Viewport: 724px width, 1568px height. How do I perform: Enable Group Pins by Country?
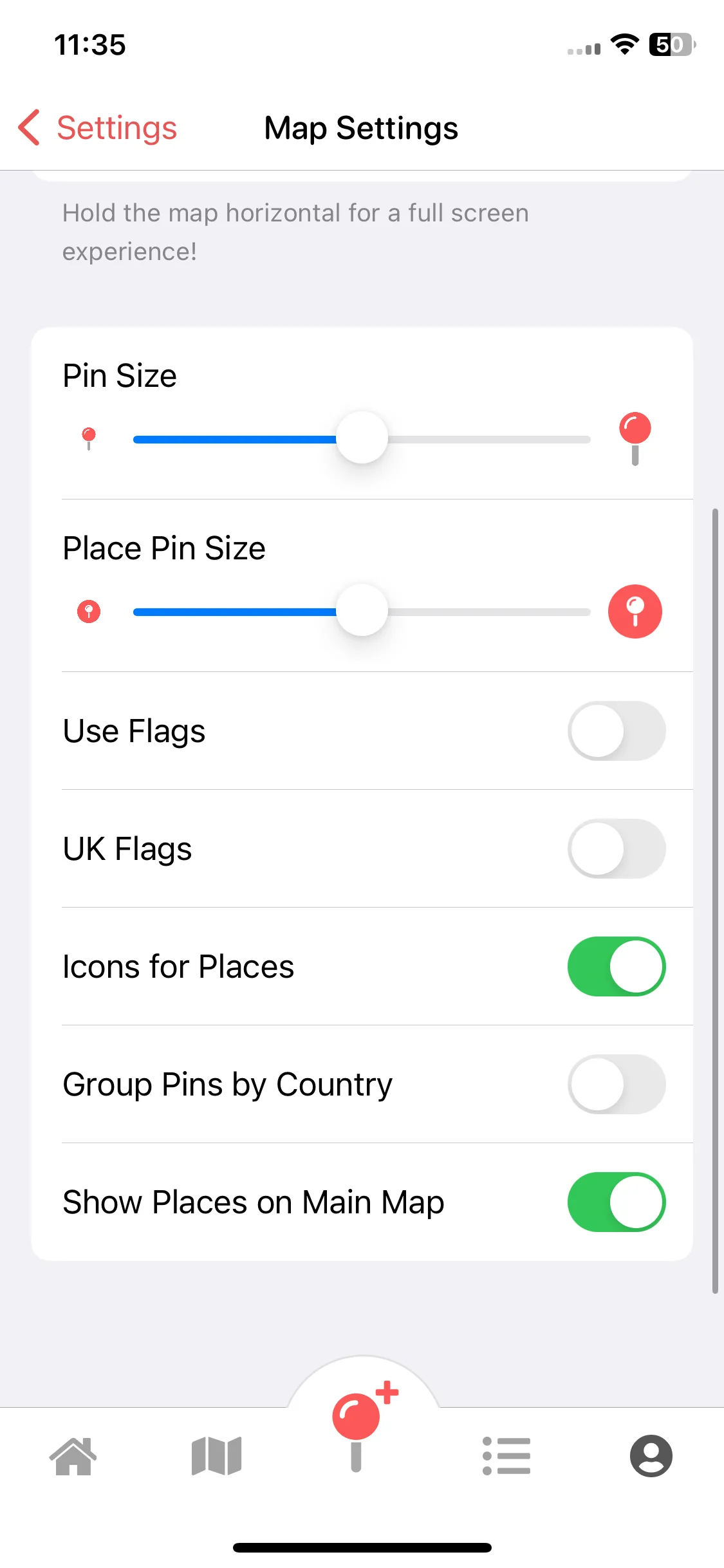pos(617,1084)
